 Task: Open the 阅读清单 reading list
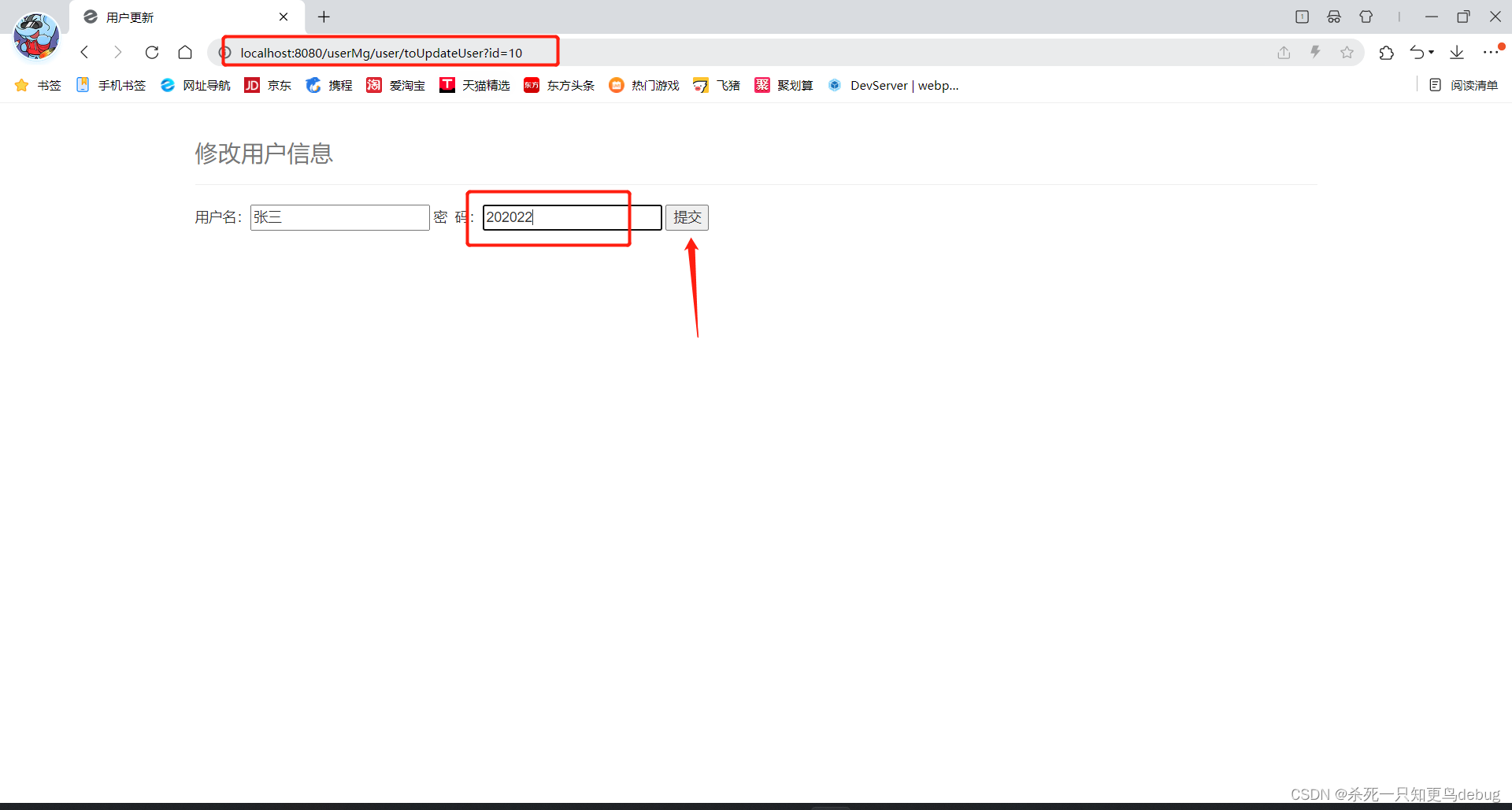click(1463, 85)
